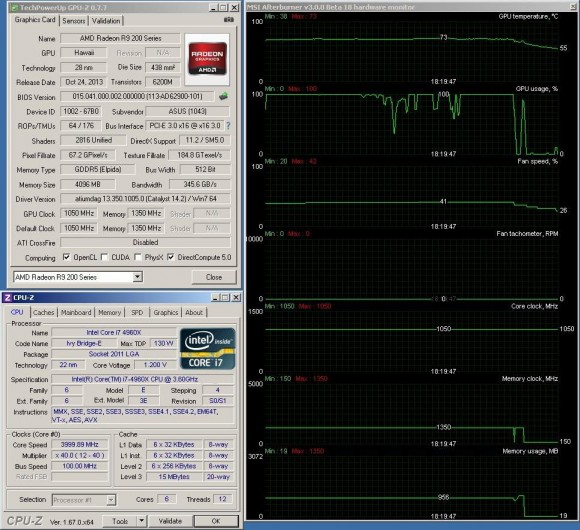The height and width of the screenshot is (530, 580).
Task: Click the CPU-Z Validate button
Action: coord(170,521)
